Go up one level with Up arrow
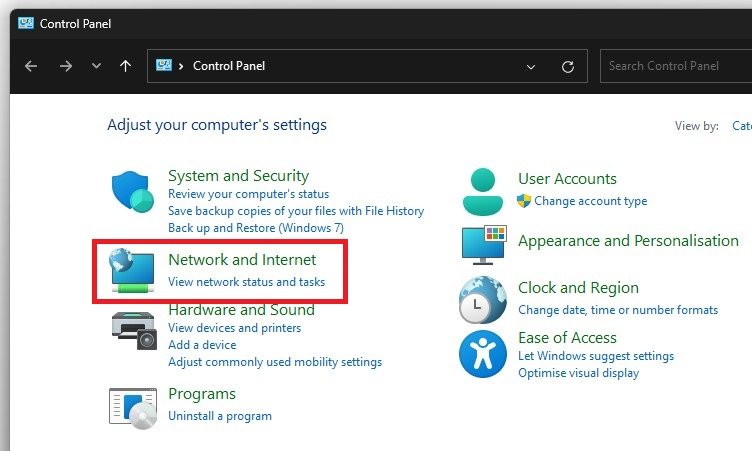This screenshot has height=451, width=752. pos(125,66)
